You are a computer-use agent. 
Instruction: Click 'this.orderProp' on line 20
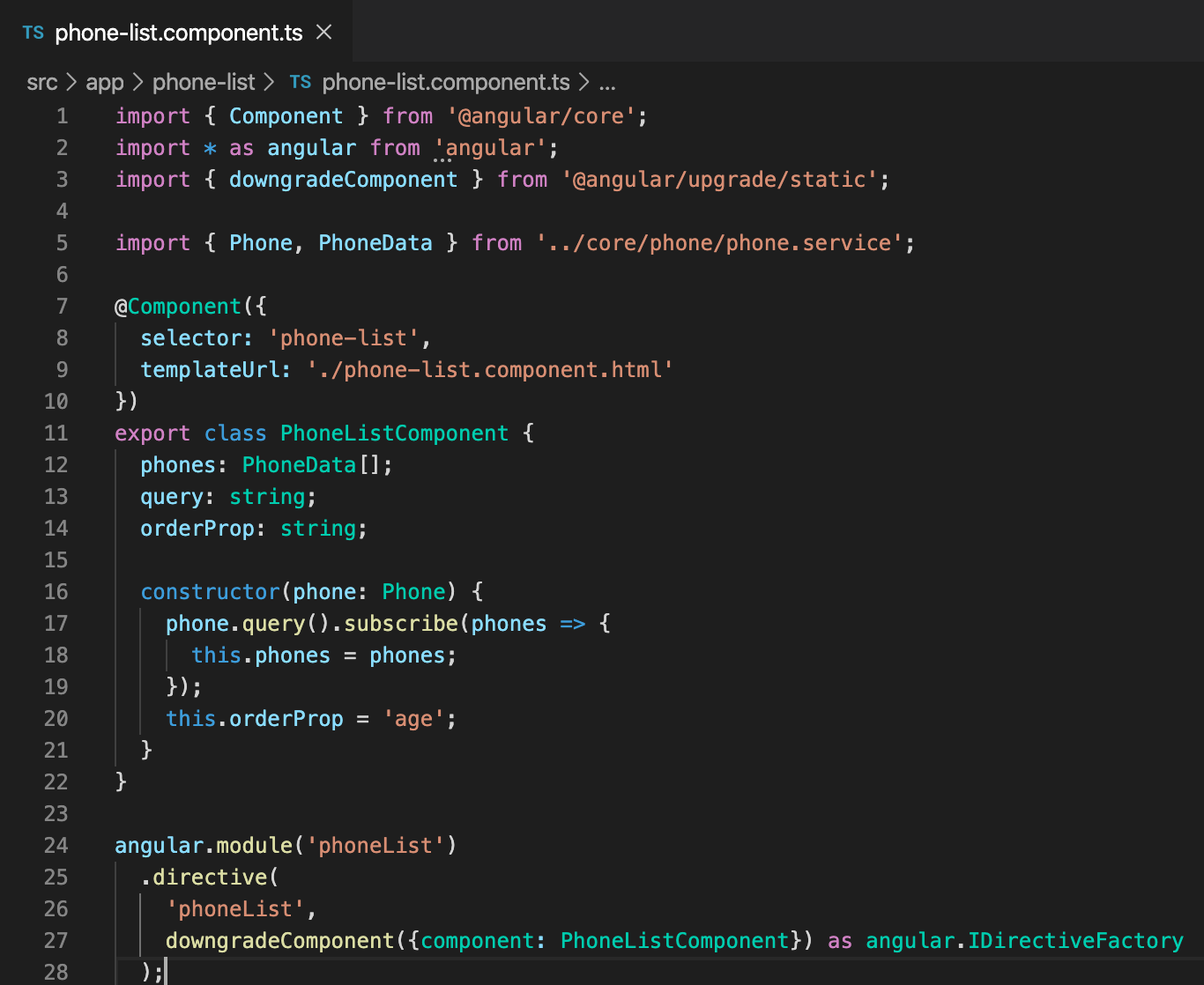tap(255, 719)
